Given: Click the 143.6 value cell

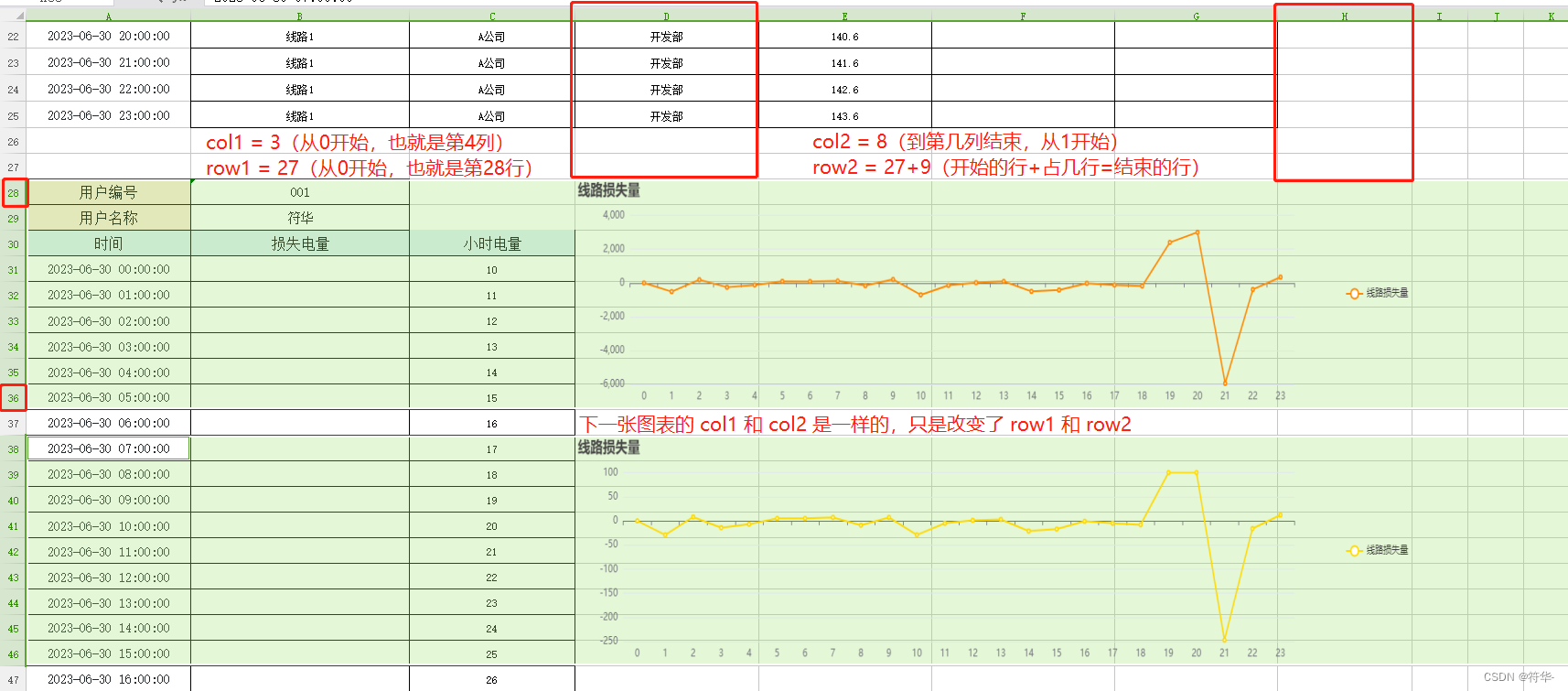Looking at the screenshot, I should 844,116.
